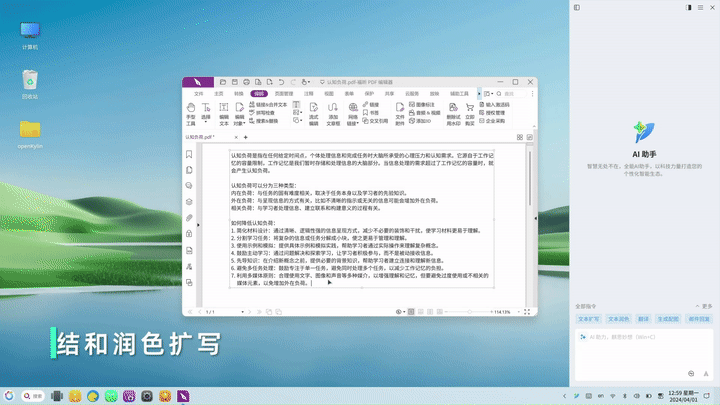Viewport: 720px width, 405px height.
Task: Switch to the Convert (转换) tab
Action: coord(239,94)
